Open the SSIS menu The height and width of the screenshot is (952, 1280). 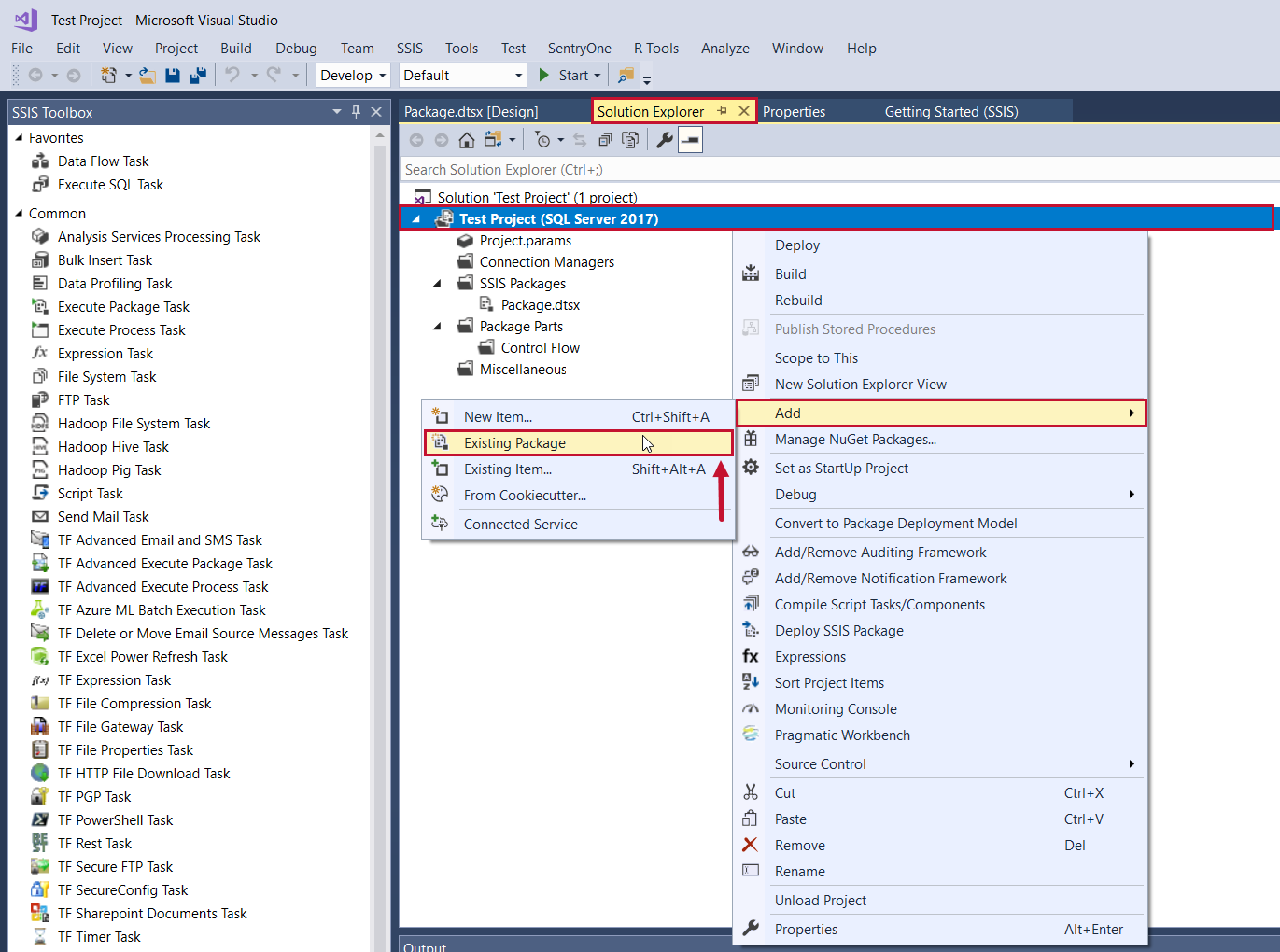click(409, 49)
